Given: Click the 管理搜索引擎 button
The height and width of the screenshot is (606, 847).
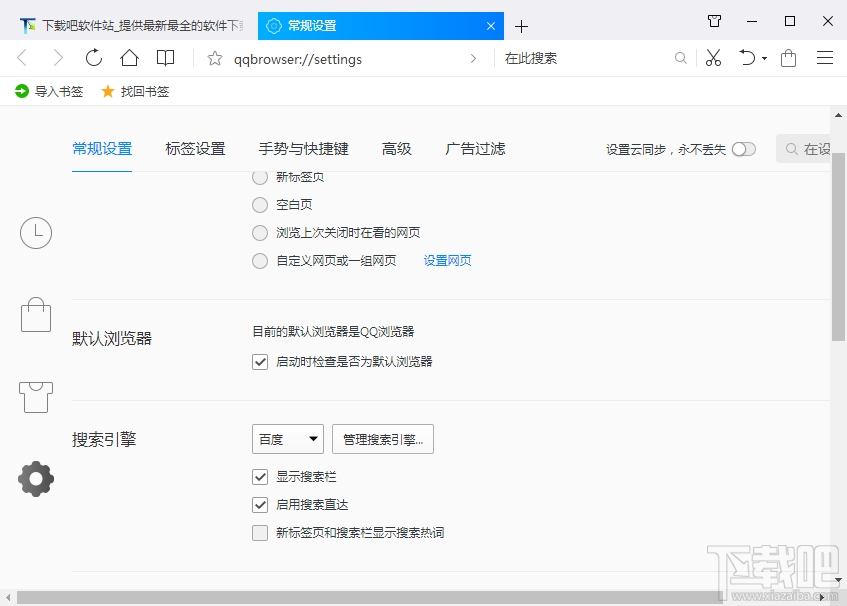Looking at the screenshot, I should [x=382, y=438].
